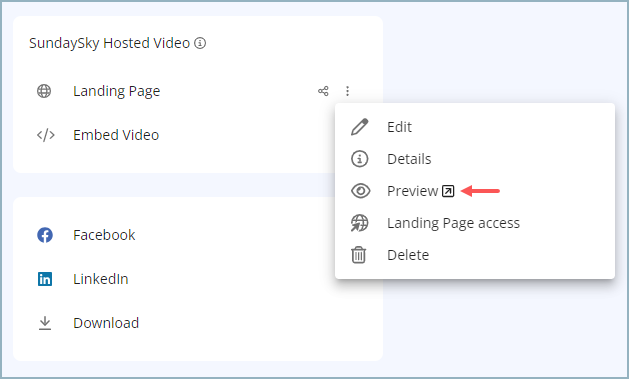Screen dimensions: 629x379
Task: Click the Landing Page label
Action: pyautogui.click(x=116, y=91)
